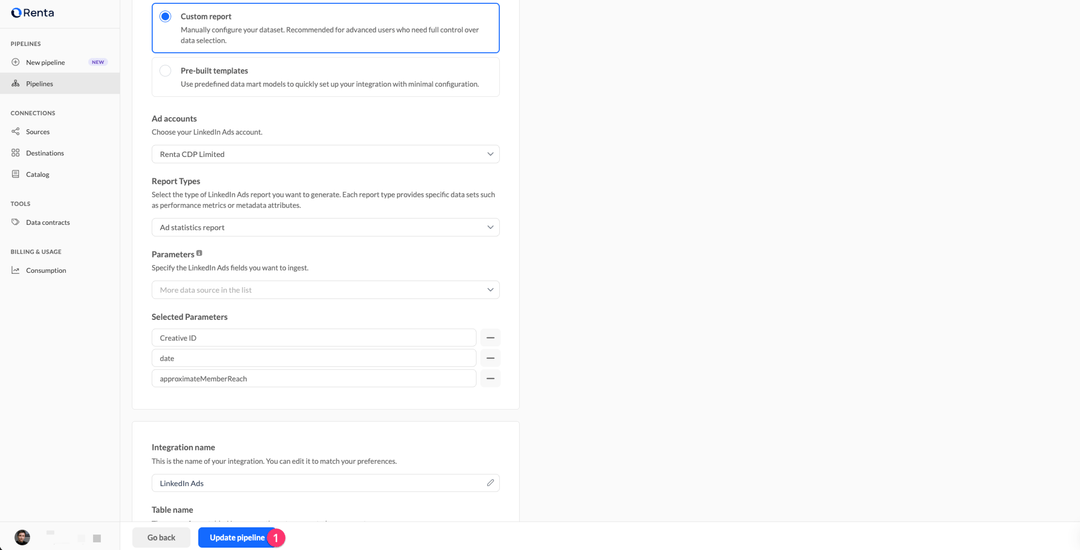Expand the Report Types dropdown
The height and width of the screenshot is (550, 1080).
(x=325, y=227)
